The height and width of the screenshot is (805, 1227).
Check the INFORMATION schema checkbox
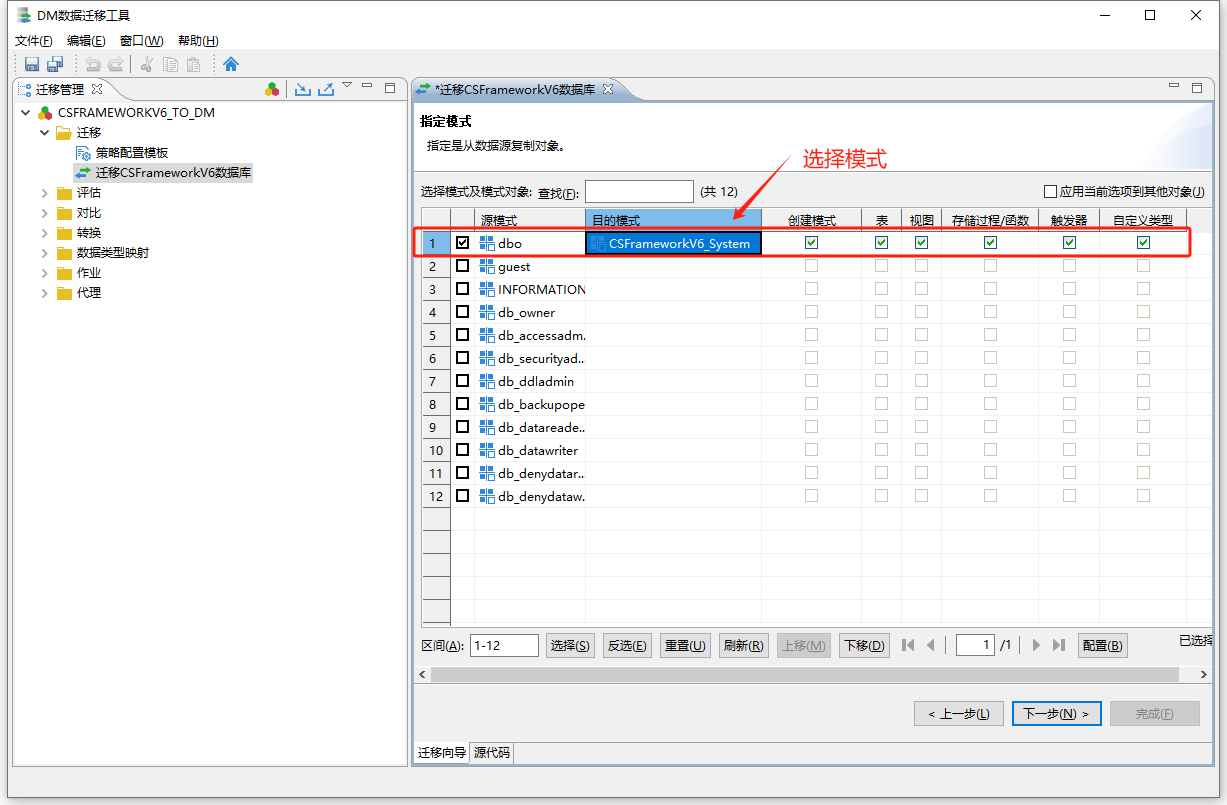[462, 289]
